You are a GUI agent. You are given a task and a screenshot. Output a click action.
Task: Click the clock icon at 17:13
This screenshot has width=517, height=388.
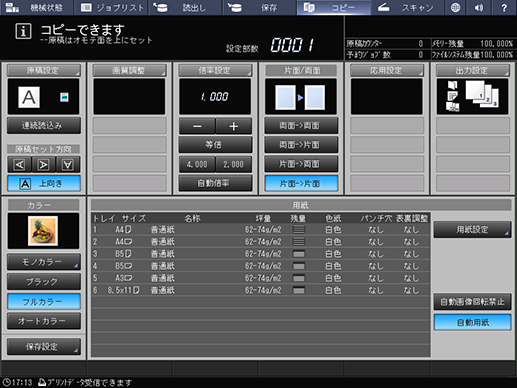pyautogui.click(x=6, y=382)
